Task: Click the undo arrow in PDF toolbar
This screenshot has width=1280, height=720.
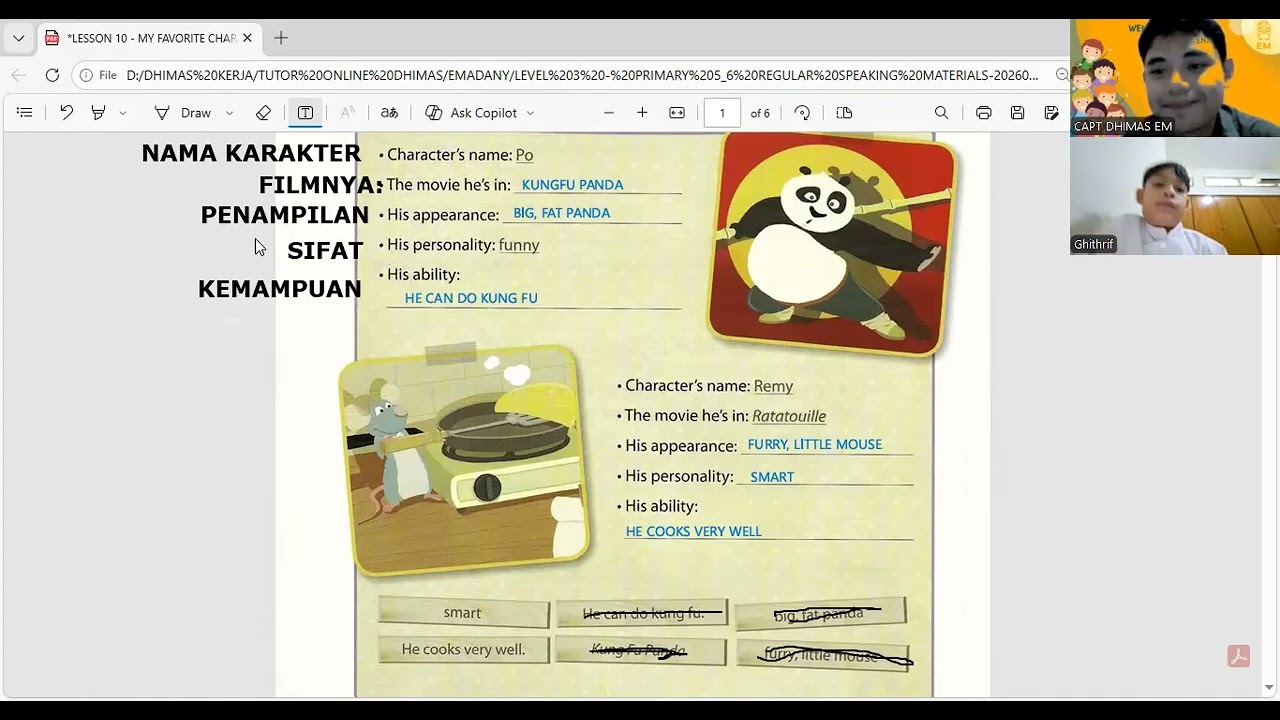Action: [66, 113]
